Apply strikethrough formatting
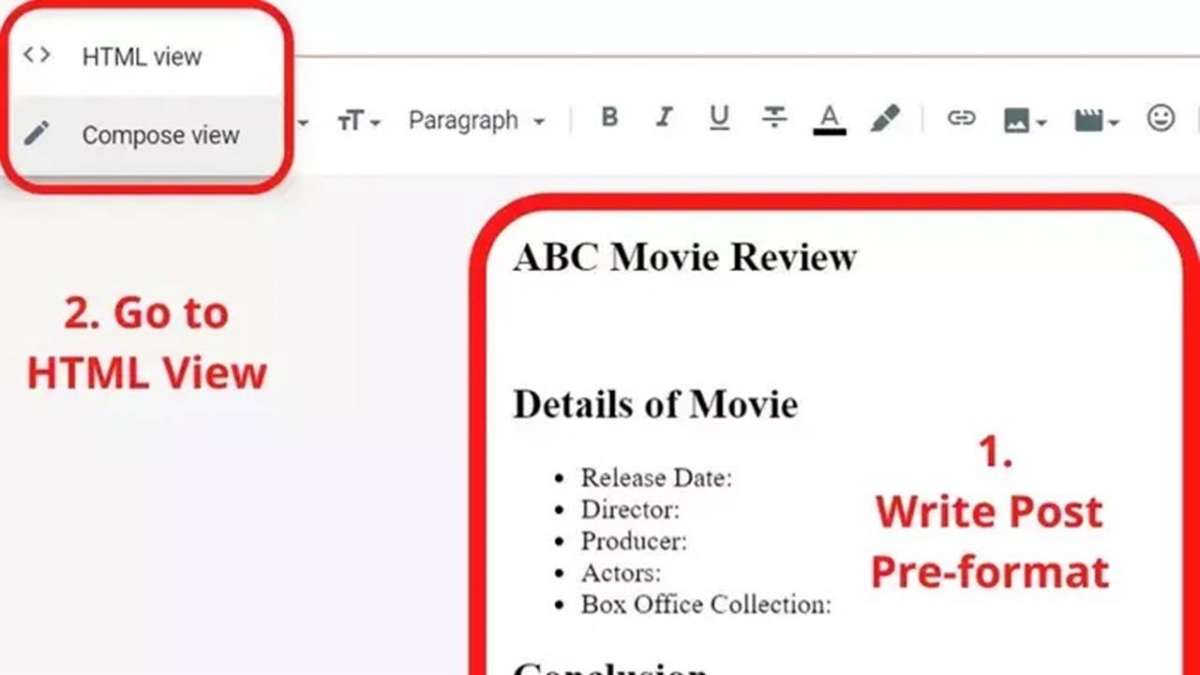The width and height of the screenshot is (1200, 675). tap(773, 118)
